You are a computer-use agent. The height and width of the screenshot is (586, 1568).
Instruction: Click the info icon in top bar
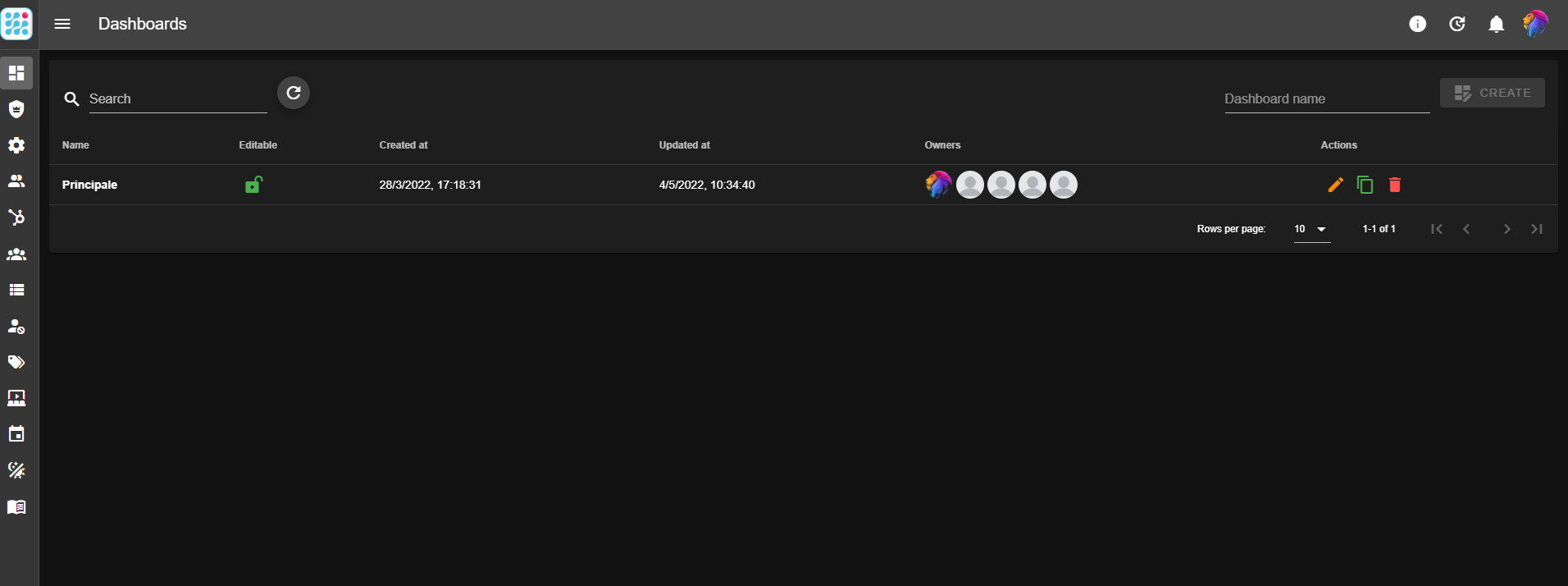tap(1417, 24)
